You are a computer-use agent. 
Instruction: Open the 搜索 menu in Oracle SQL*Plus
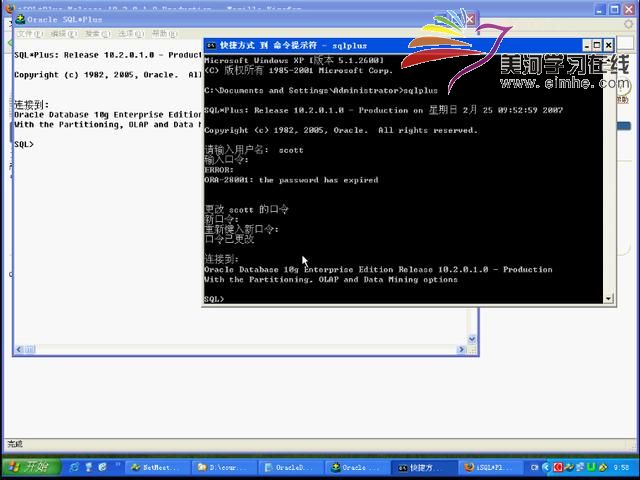98,34
